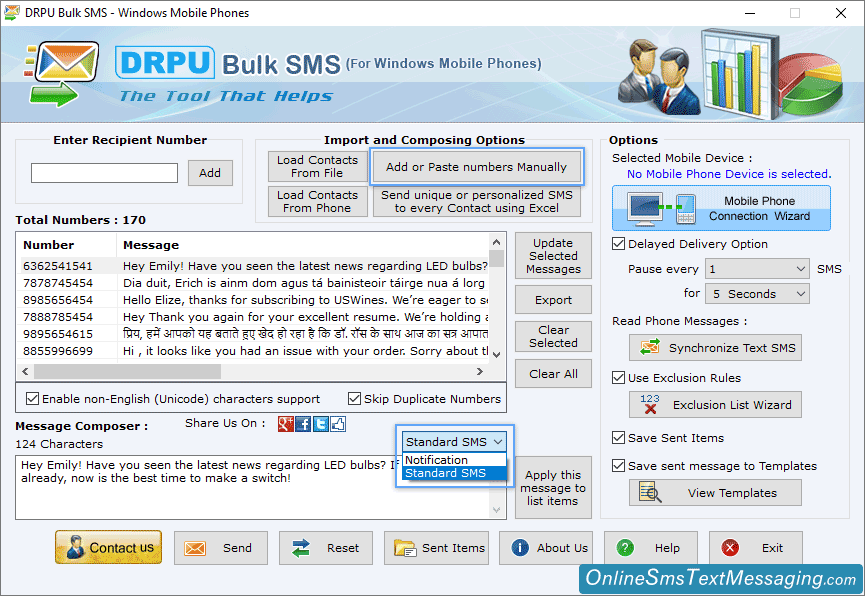The width and height of the screenshot is (865, 596).
Task: Click the Export button
Action: 553,300
